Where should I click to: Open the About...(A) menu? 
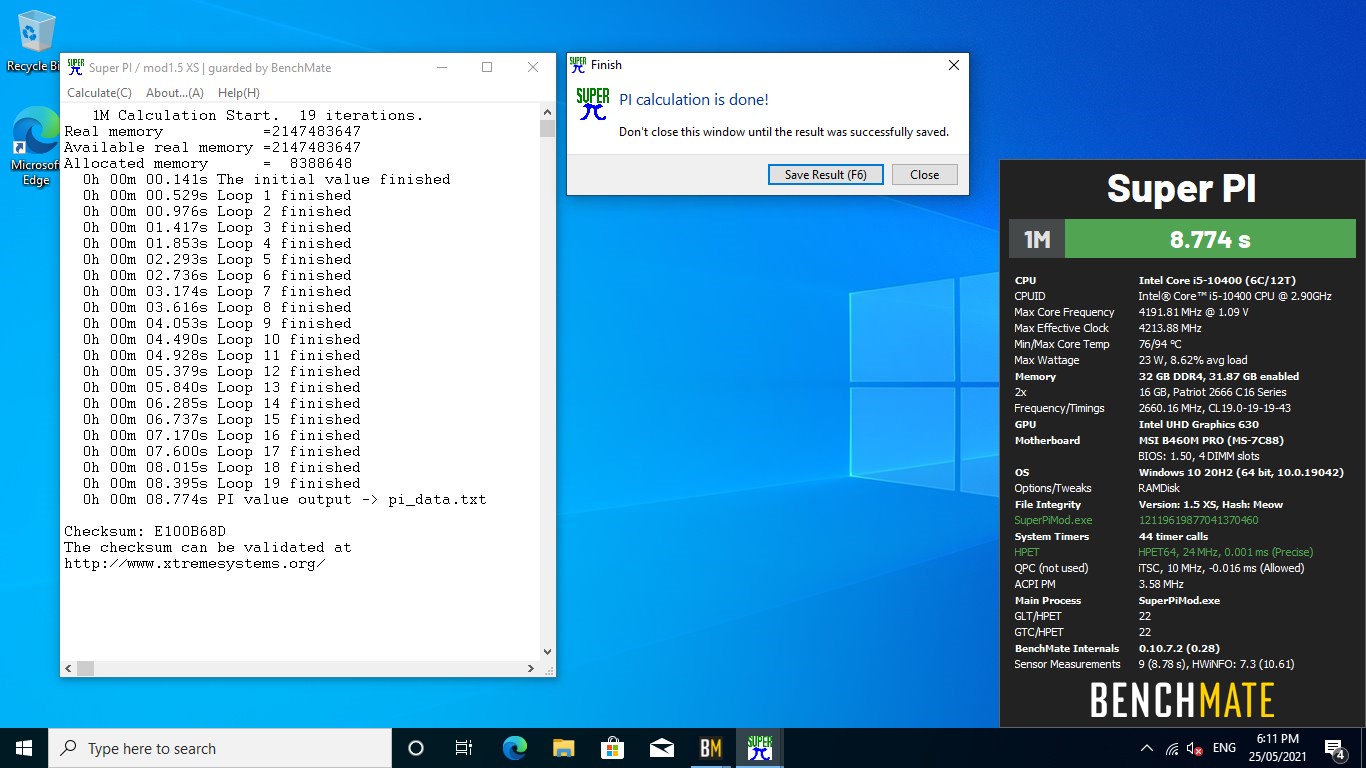pos(175,92)
